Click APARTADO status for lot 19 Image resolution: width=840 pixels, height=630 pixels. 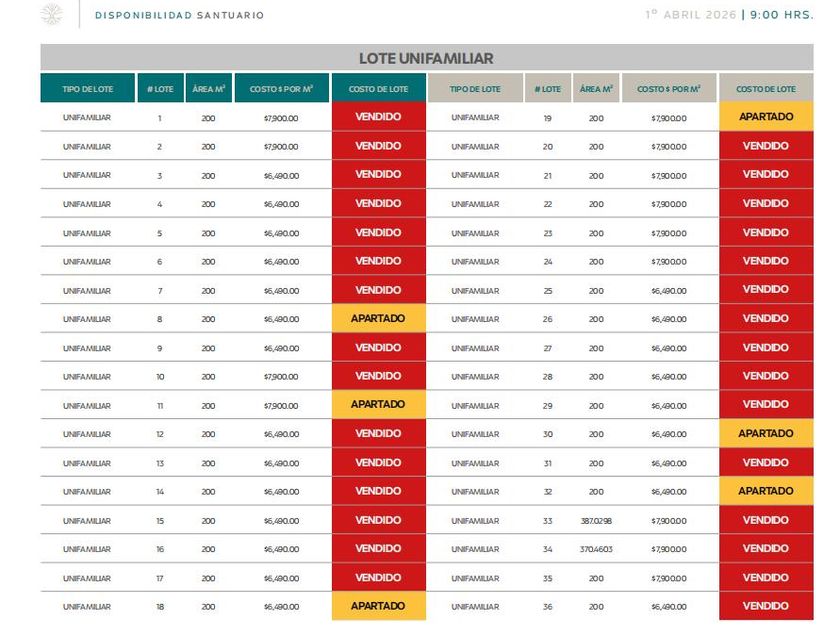point(766,116)
